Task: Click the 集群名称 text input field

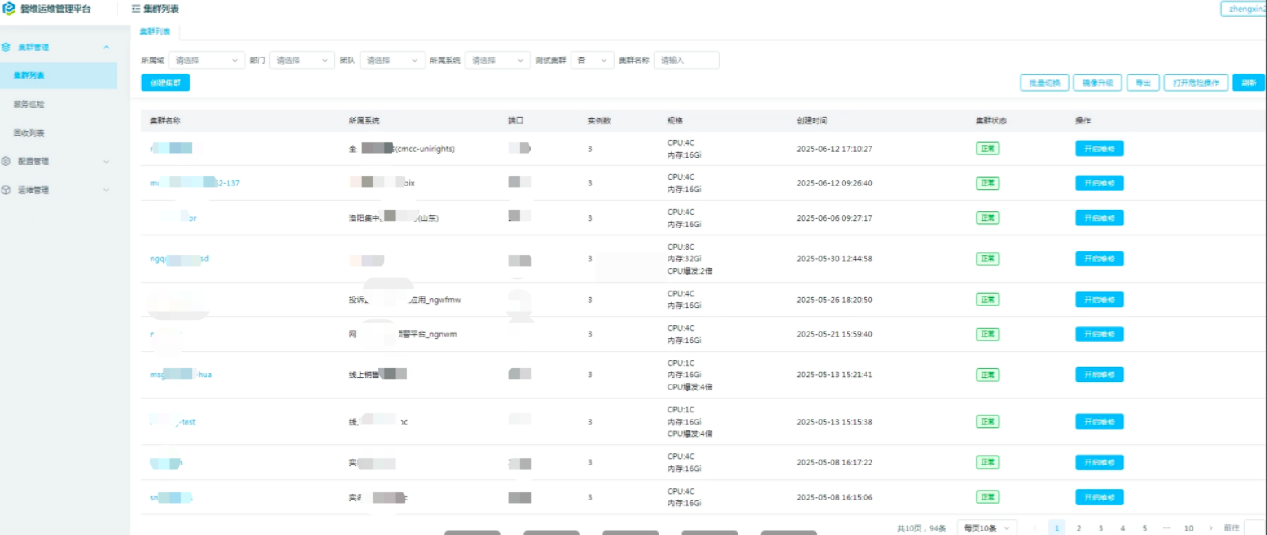Action: coord(686,60)
